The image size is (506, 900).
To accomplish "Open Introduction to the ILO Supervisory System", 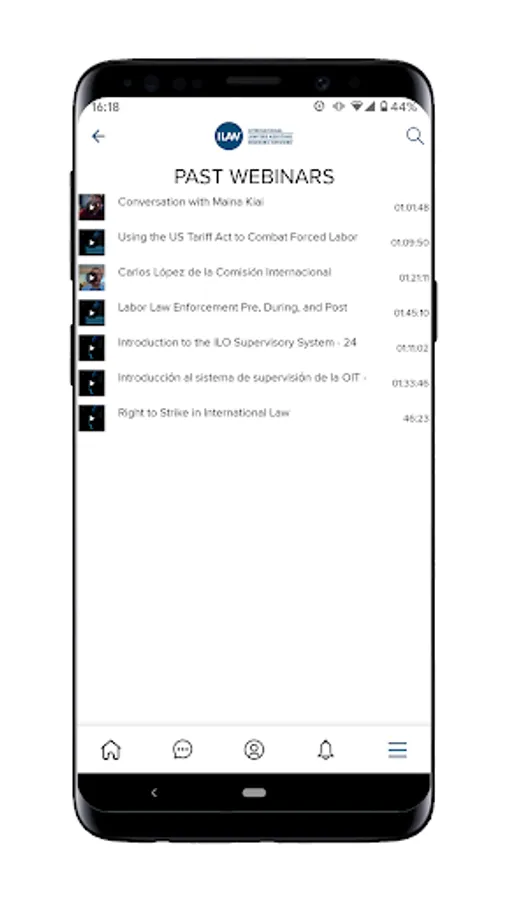I will pos(237,343).
